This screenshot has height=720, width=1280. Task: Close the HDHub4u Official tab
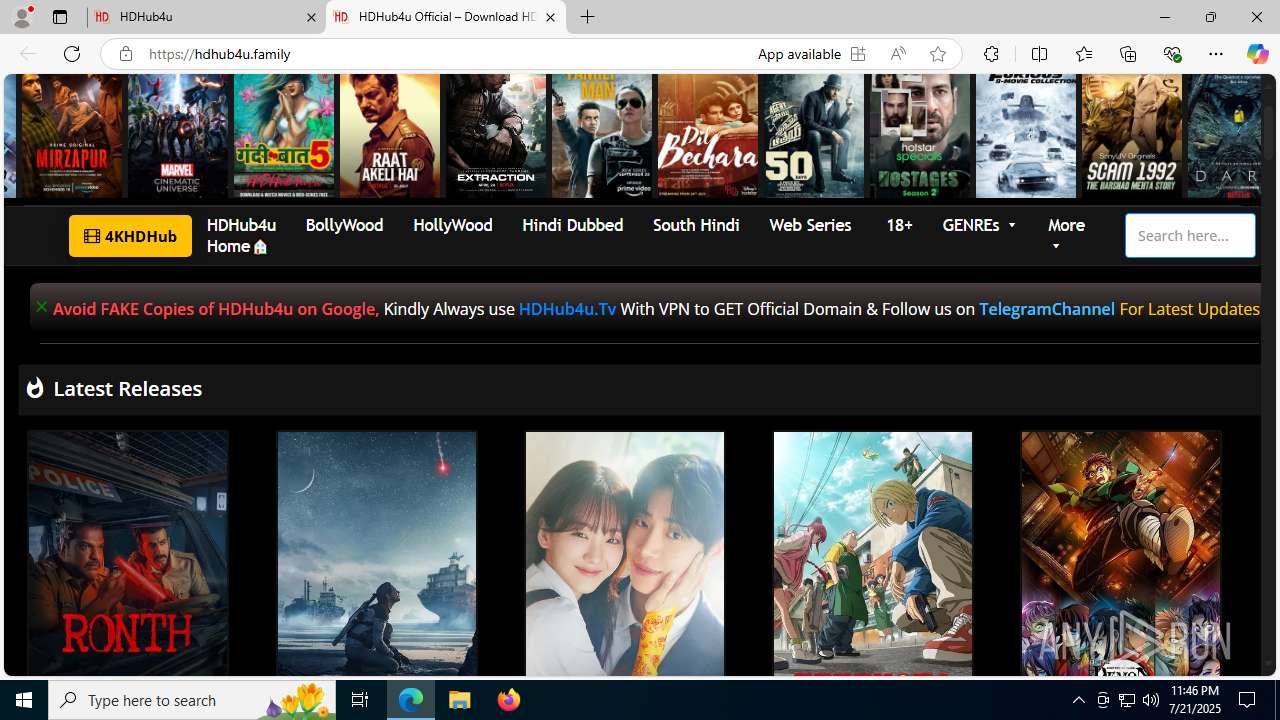click(x=550, y=17)
